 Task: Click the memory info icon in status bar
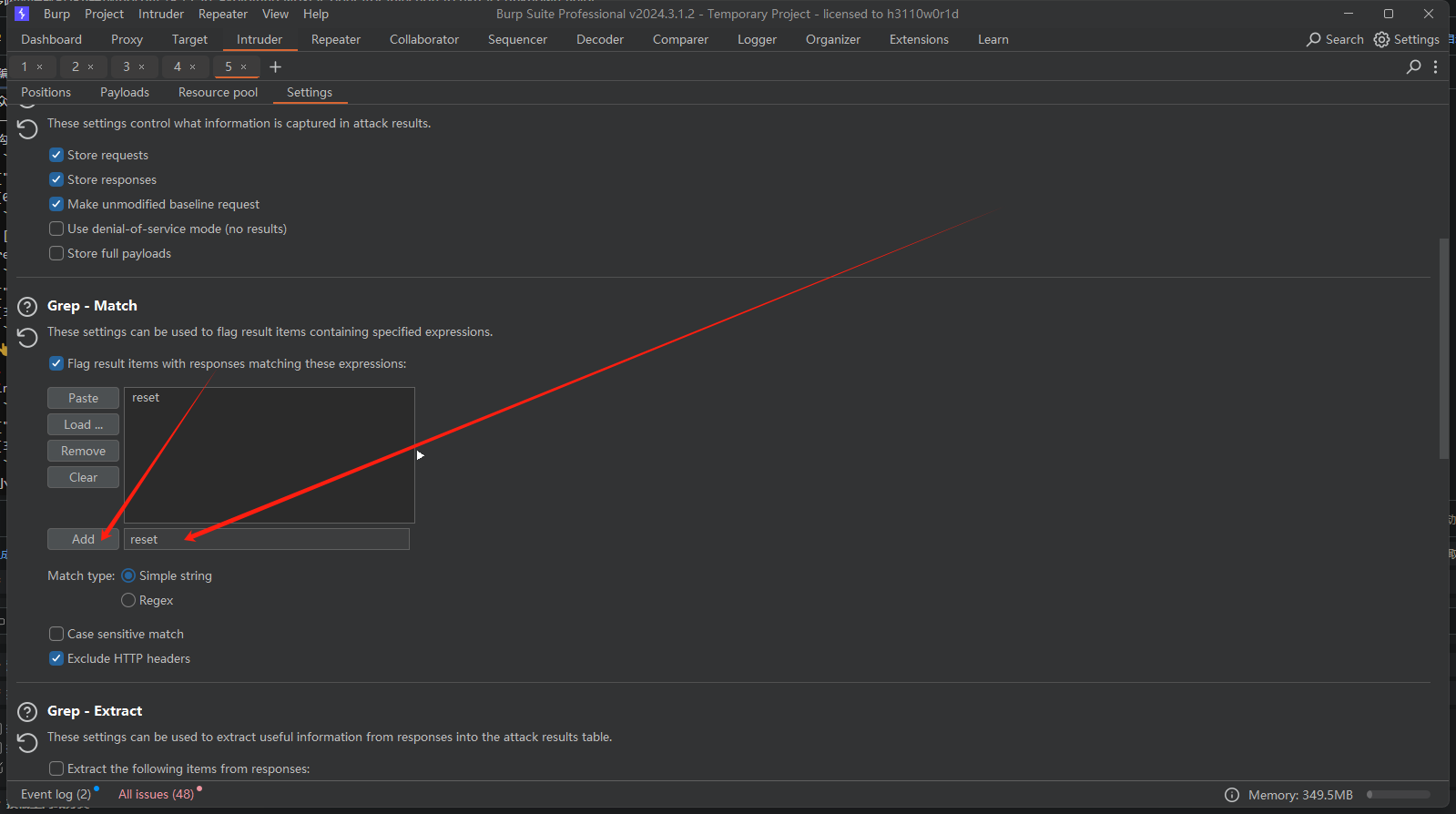pos(1232,795)
